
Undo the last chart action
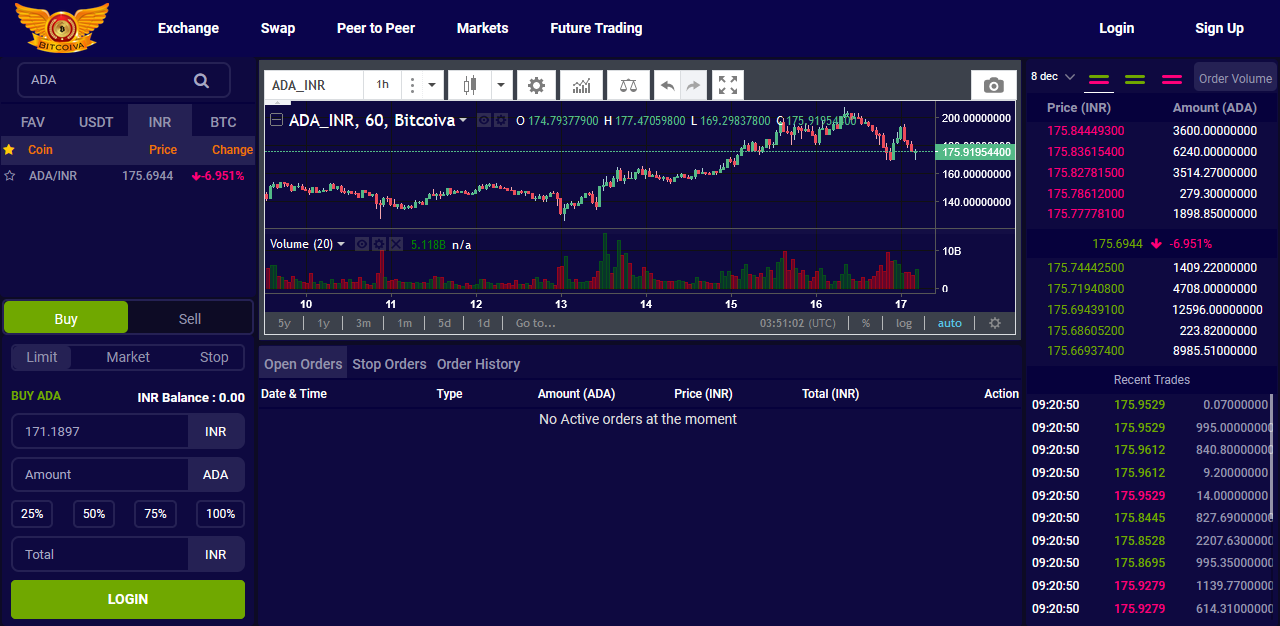point(667,86)
